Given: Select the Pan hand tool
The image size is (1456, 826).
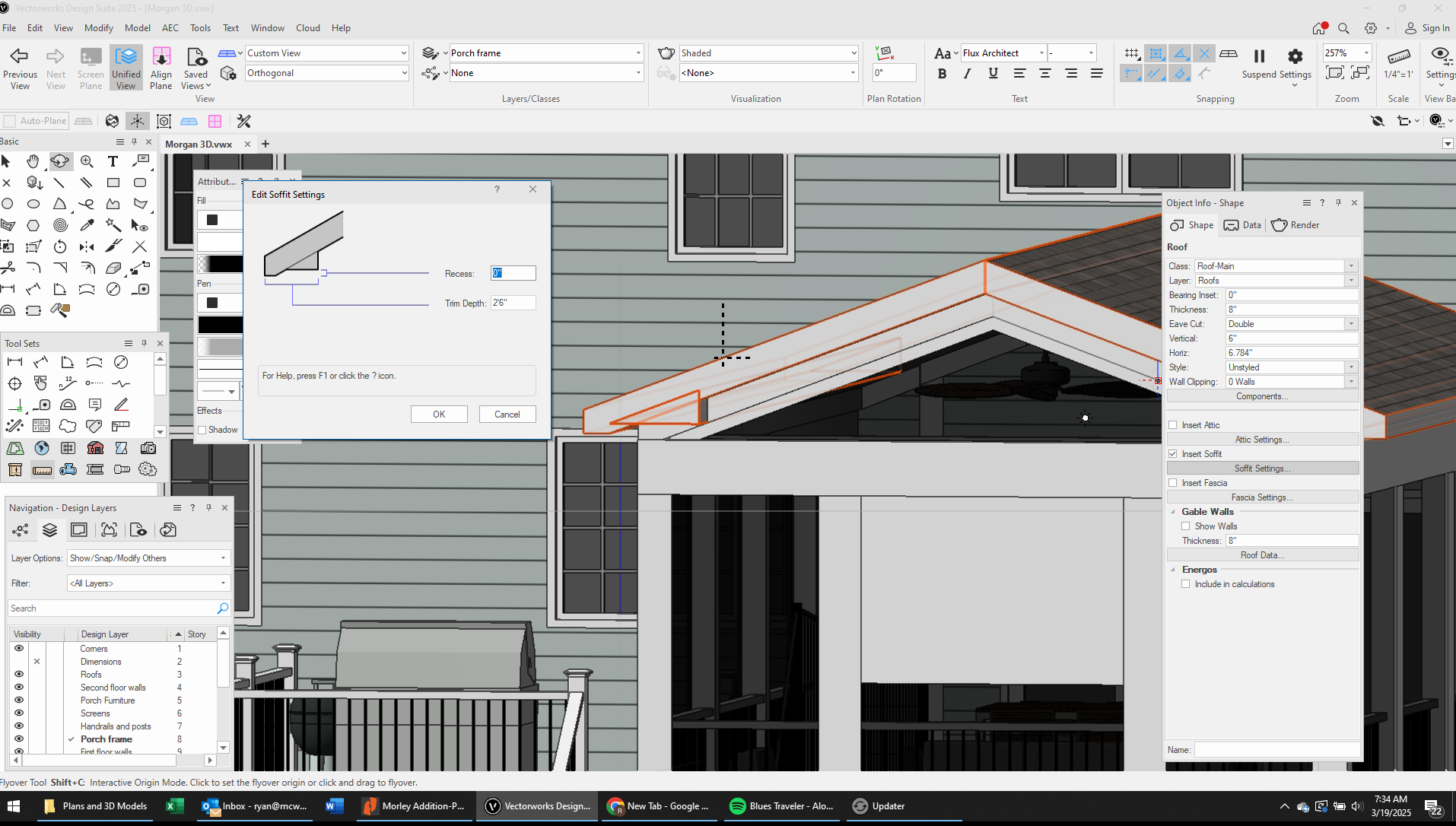Looking at the screenshot, I should [33, 161].
